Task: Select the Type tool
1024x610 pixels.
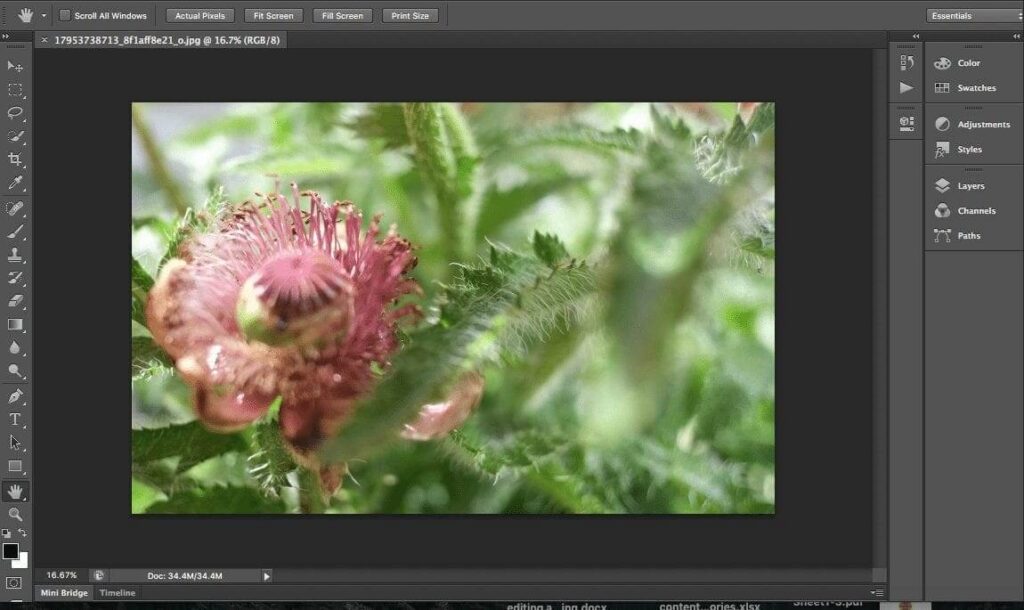Action: tap(14, 417)
